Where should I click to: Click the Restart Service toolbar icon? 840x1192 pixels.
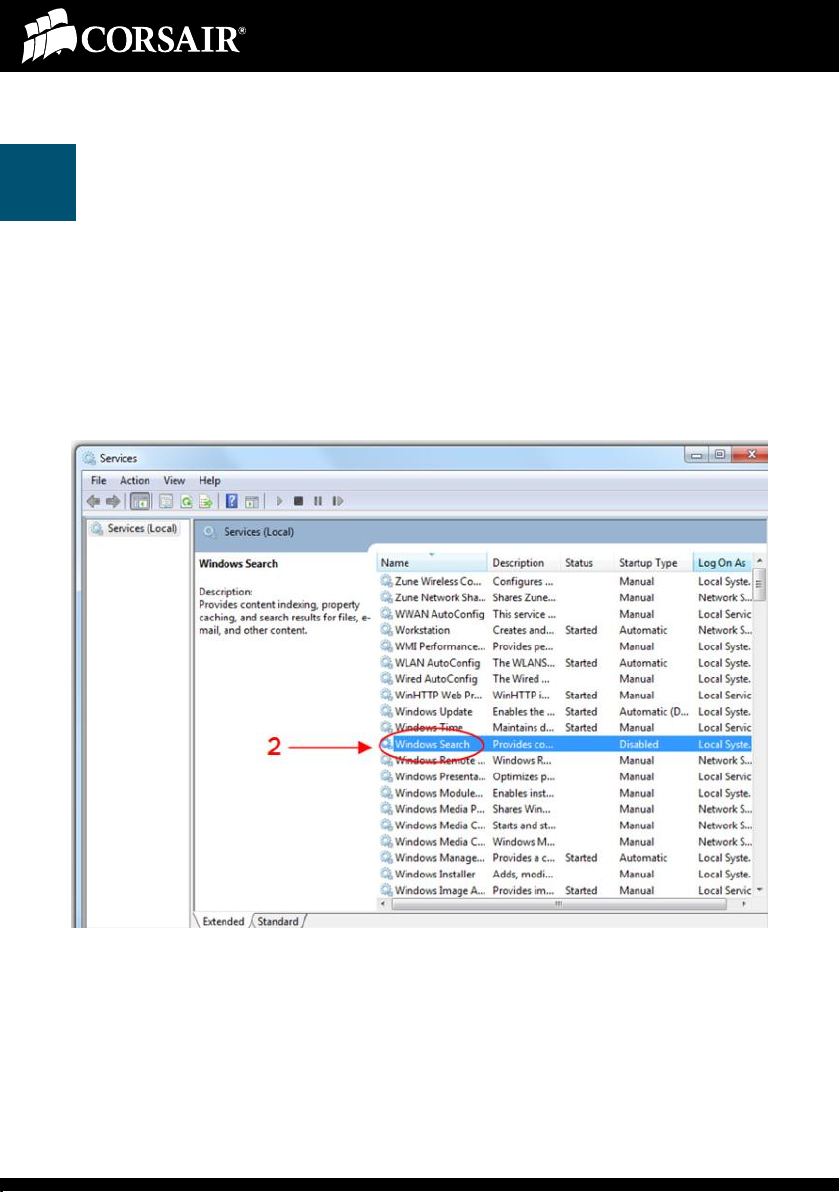[x=338, y=500]
